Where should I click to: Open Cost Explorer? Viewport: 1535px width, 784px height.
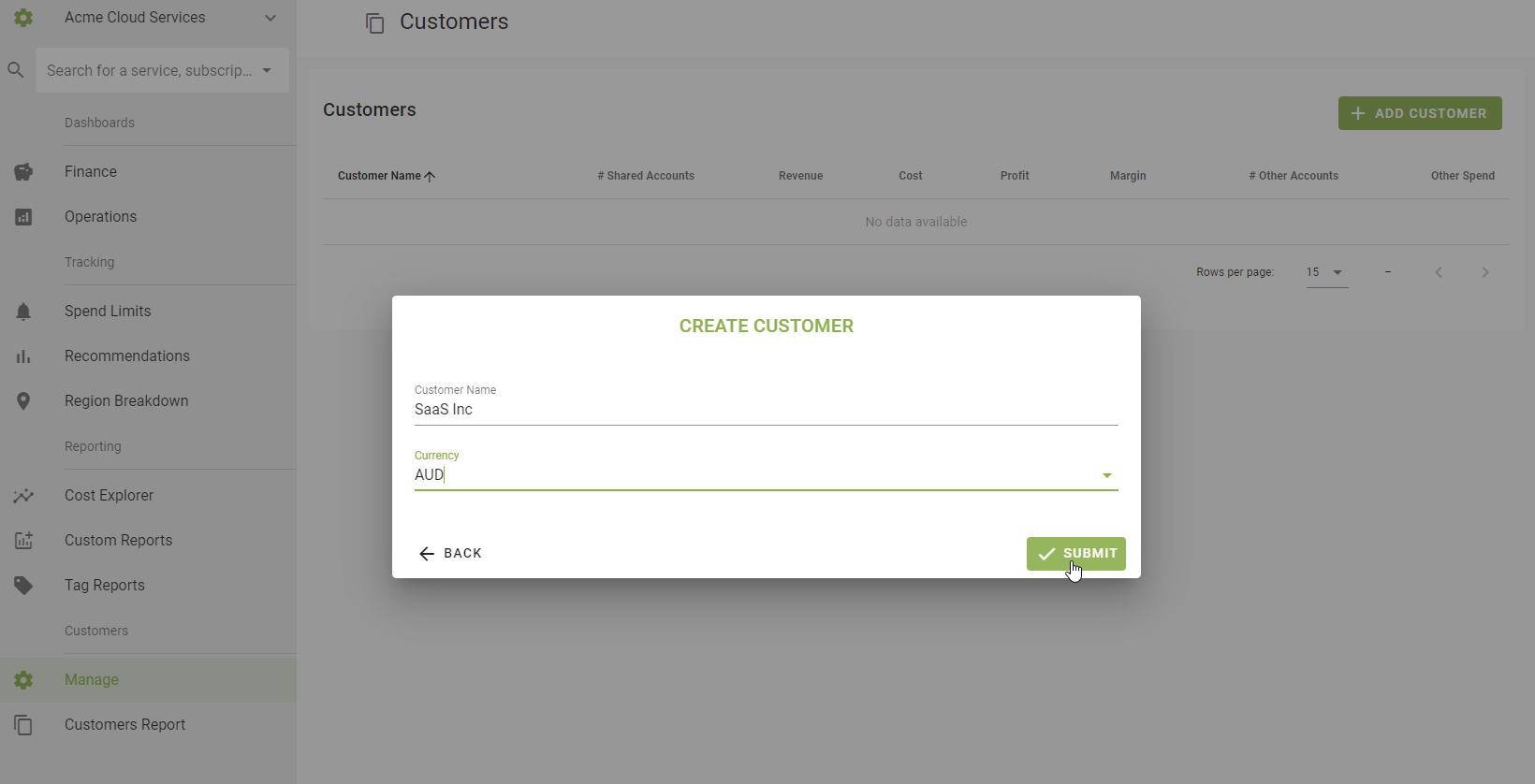(x=109, y=496)
